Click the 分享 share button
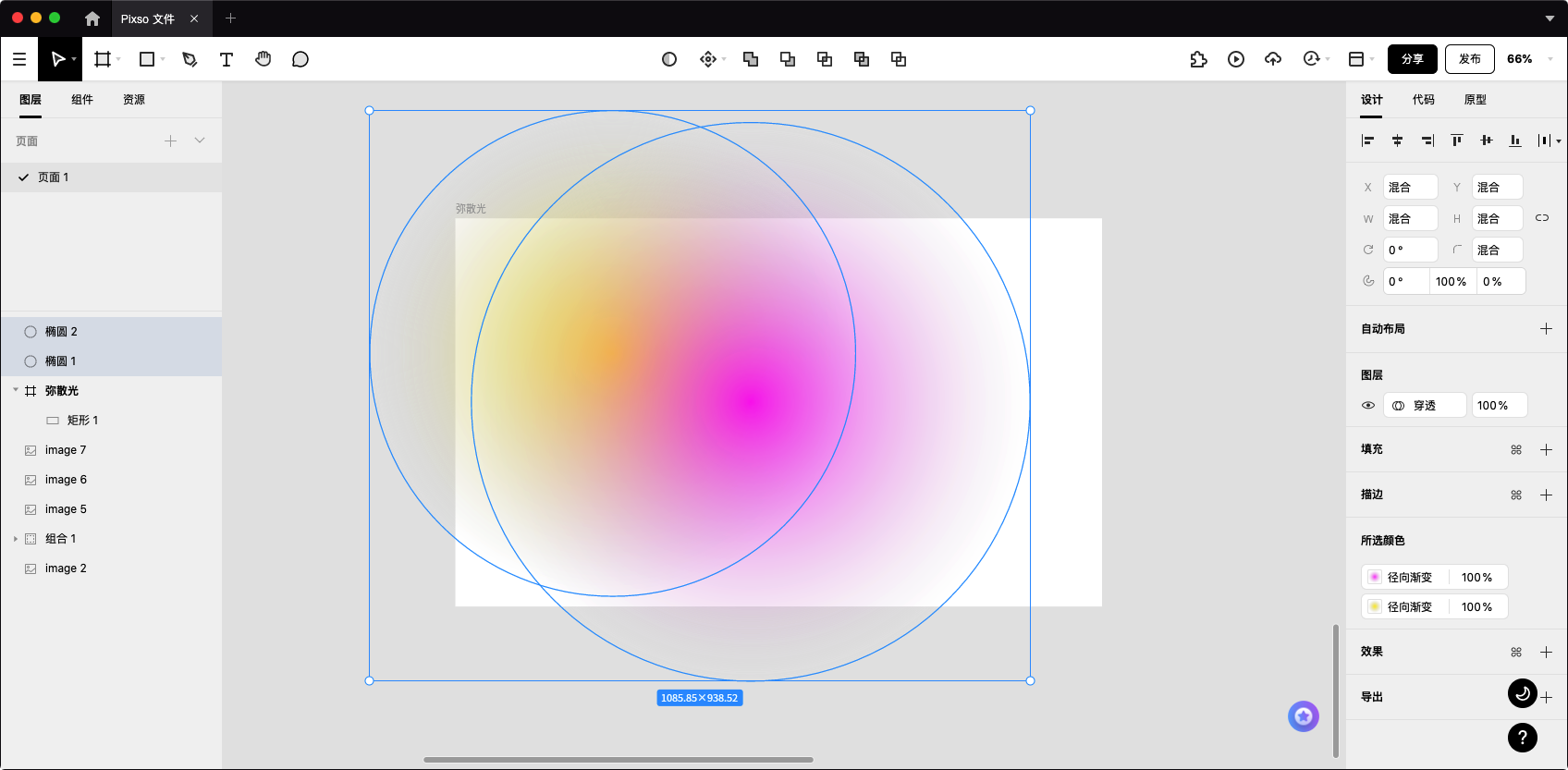 click(x=1413, y=59)
